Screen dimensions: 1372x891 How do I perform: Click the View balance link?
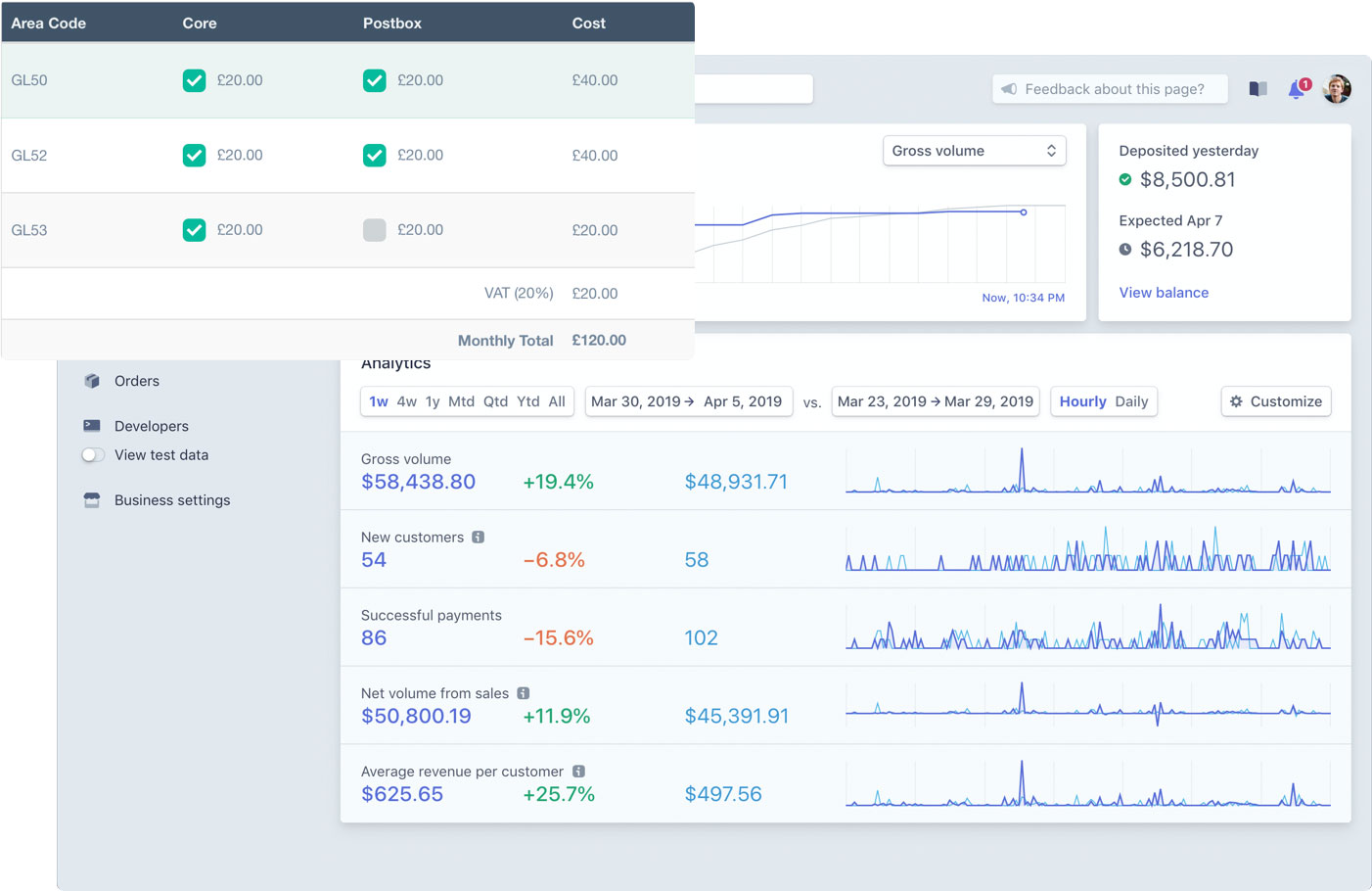tap(1163, 292)
